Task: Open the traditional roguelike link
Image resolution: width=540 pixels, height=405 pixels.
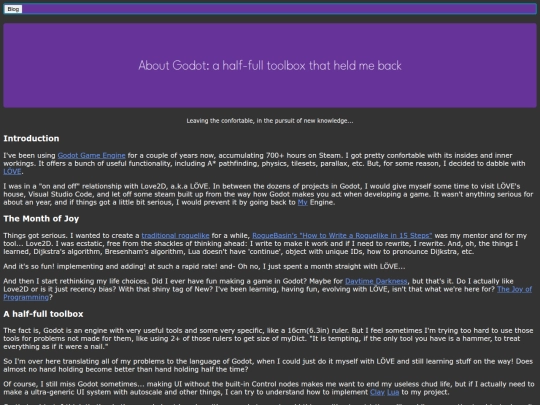Action: (175, 236)
